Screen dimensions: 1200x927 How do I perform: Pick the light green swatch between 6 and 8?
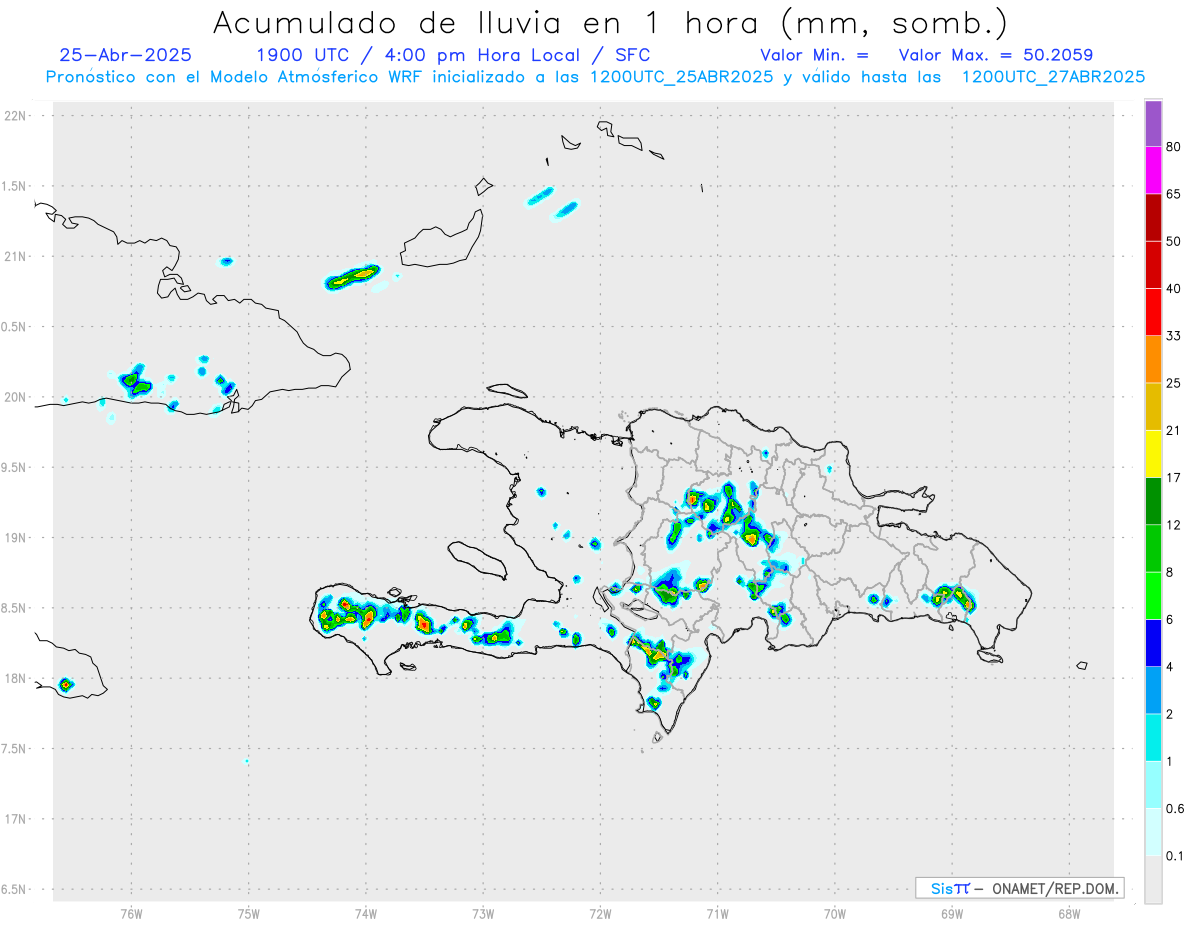1153,595
